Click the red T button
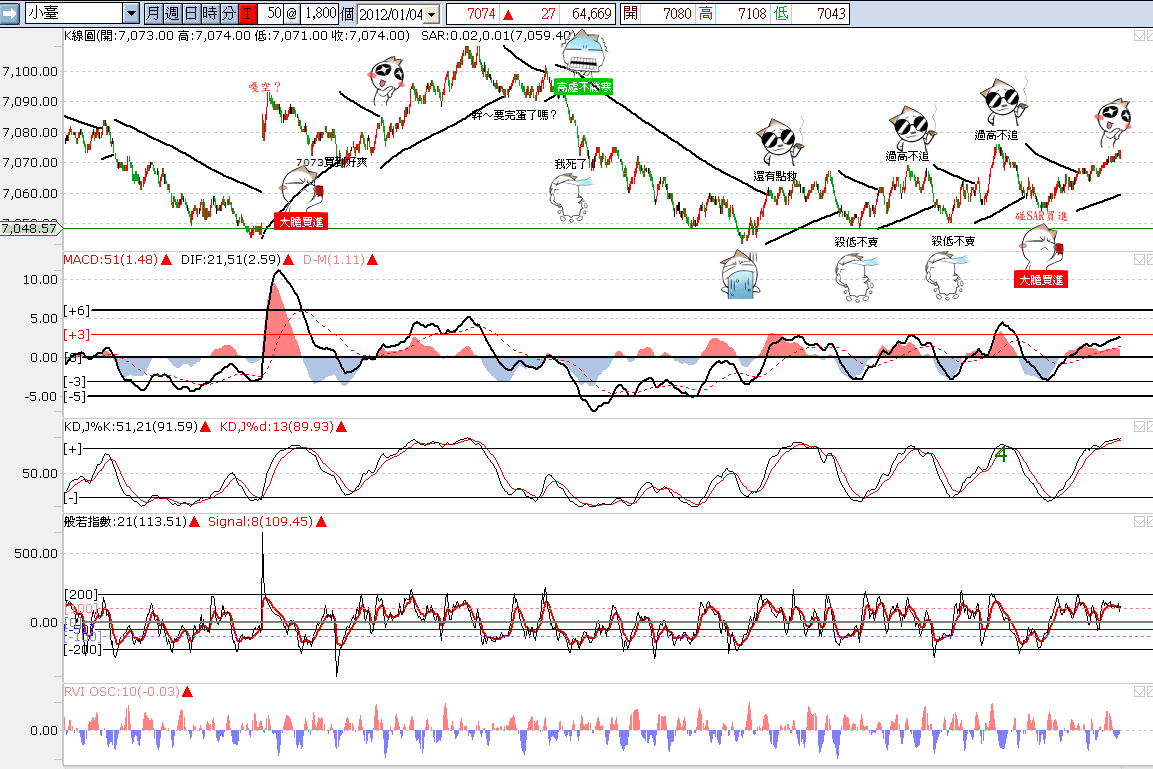This screenshot has width=1153, height=769. (248, 13)
